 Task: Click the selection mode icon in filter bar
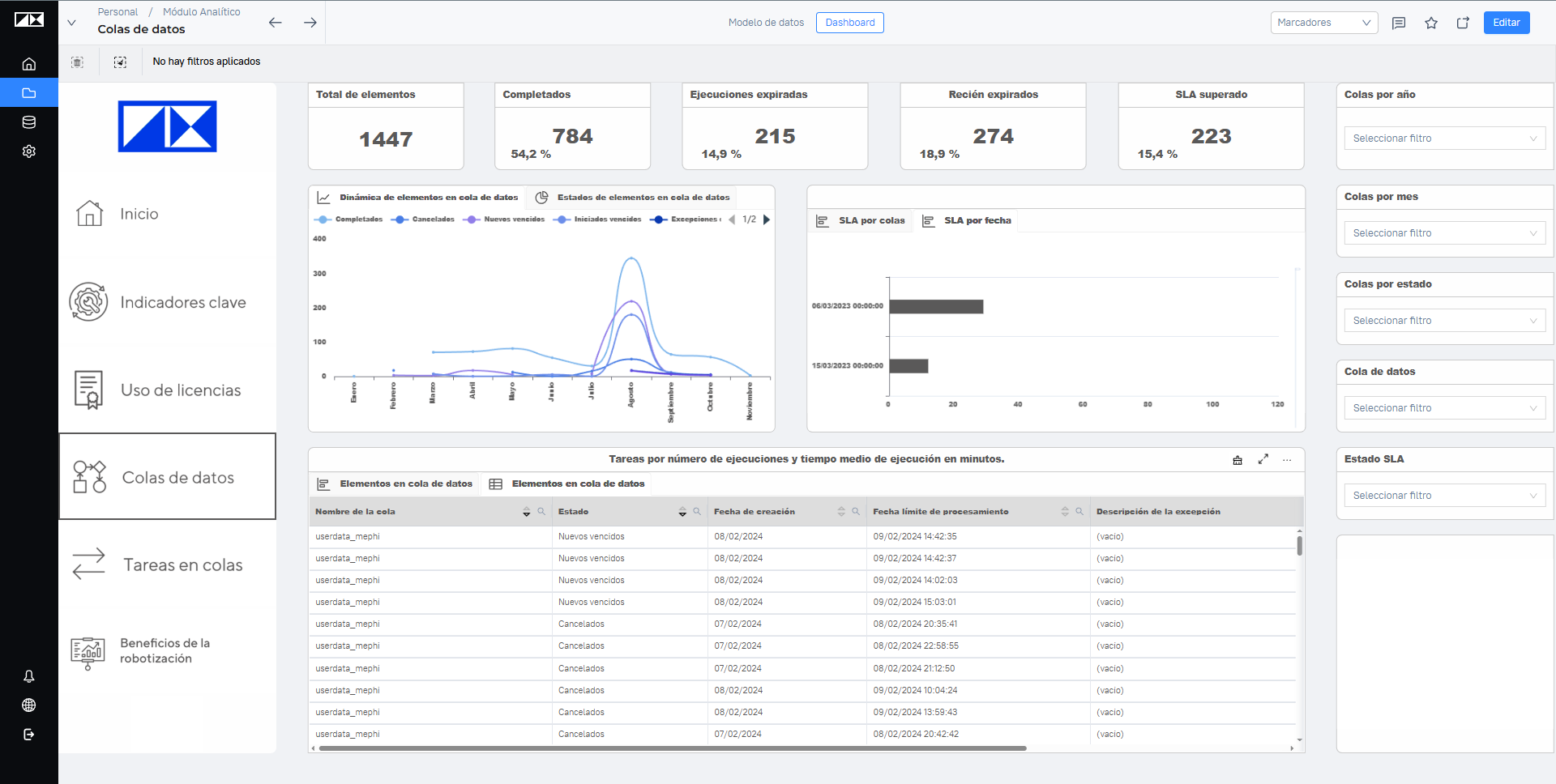click(120, 62)
